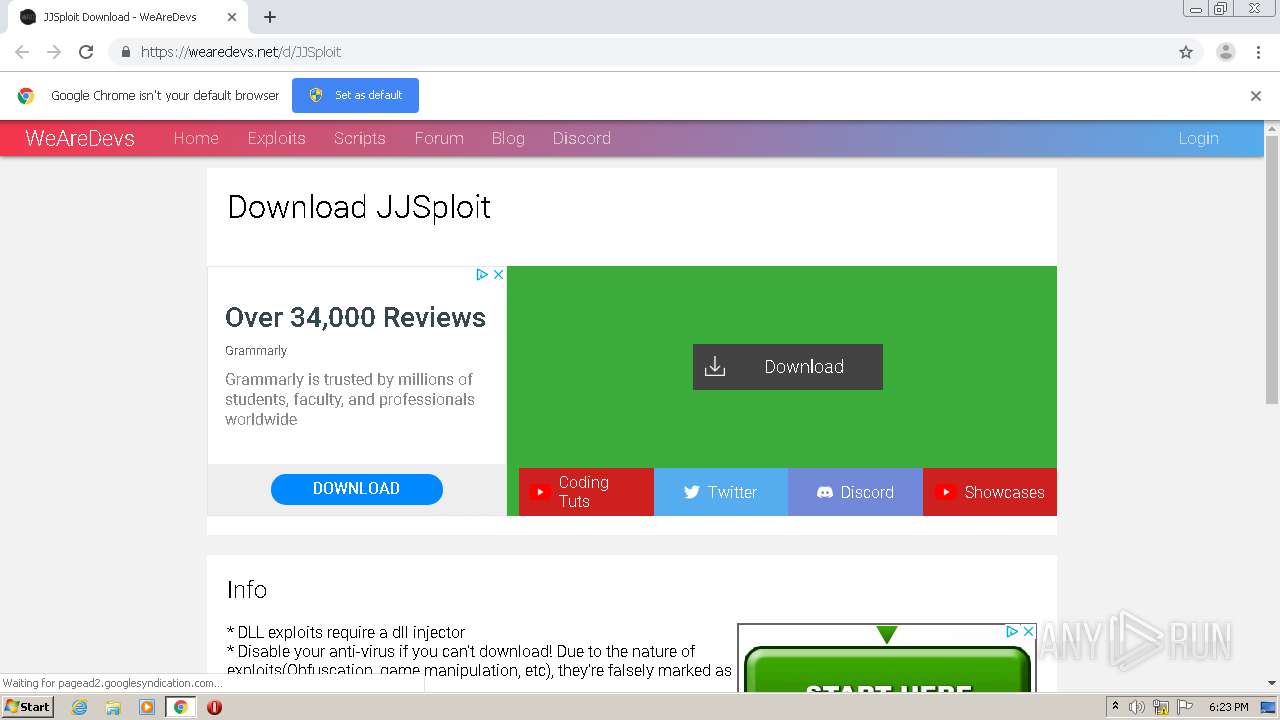Click the WeAreDevs site logo

tap(80, 138)
